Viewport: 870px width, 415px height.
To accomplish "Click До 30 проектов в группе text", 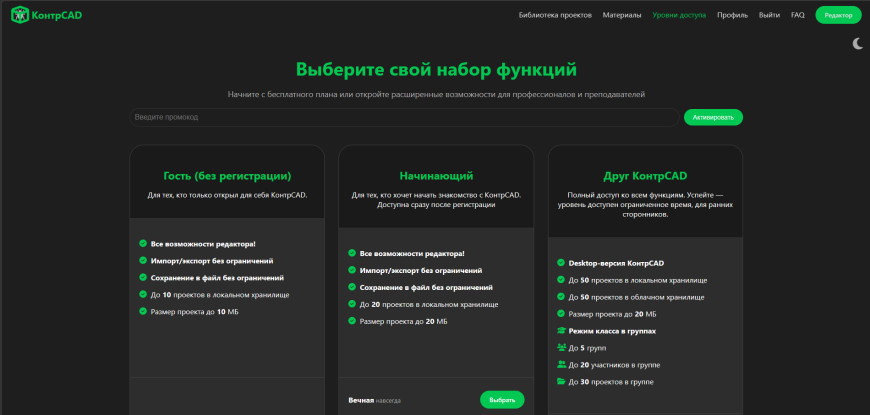I will pos(611,382).
